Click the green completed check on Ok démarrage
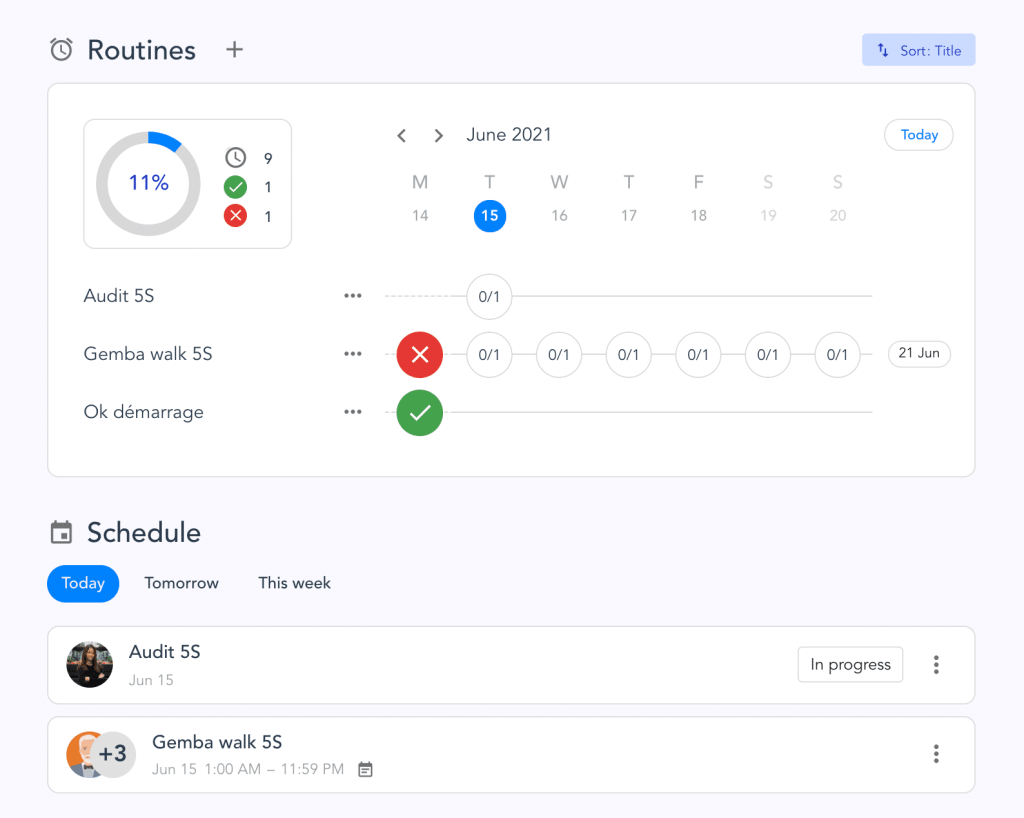Image resolution: width=1024 pixels, height=818 pixels. click(x=420, y=412)
